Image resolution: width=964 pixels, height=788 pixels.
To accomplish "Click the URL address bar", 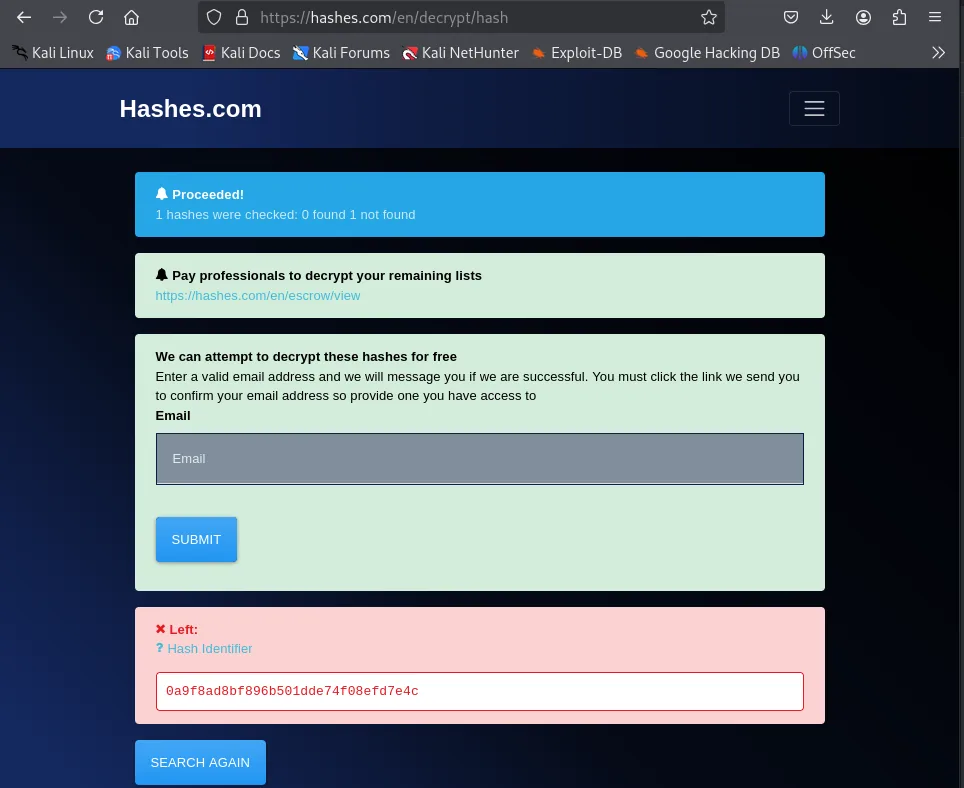I will [461, 17].
